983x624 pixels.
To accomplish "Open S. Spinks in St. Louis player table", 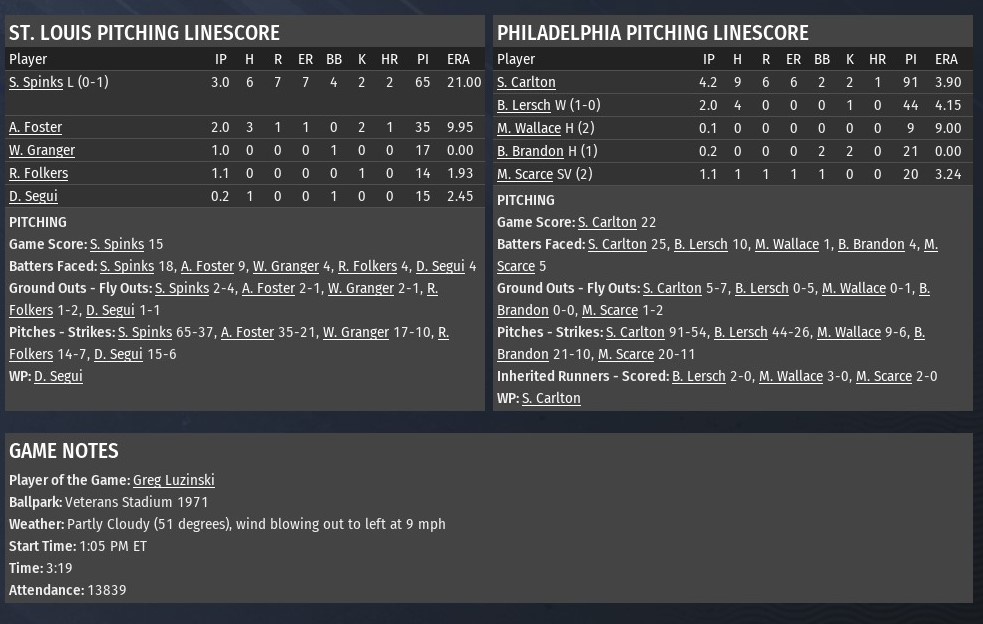I will [x=36, y=82].
